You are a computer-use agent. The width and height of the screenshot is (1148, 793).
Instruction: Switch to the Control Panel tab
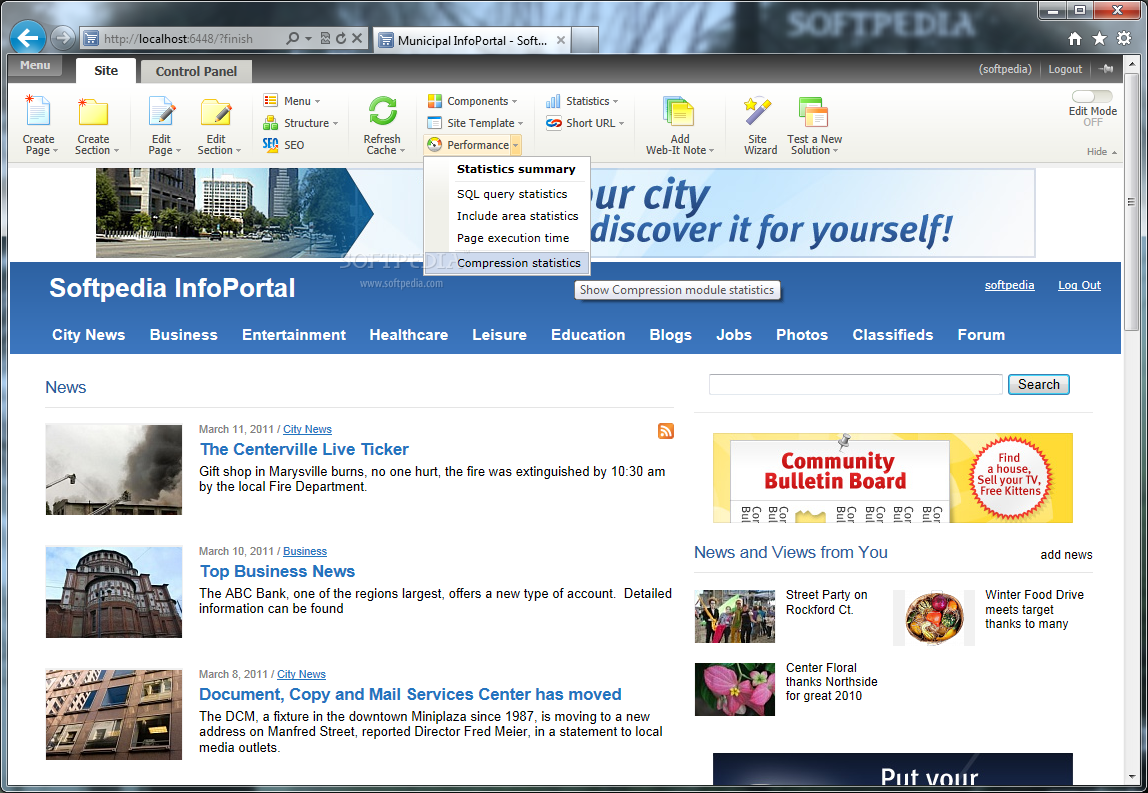pos(196,71)
